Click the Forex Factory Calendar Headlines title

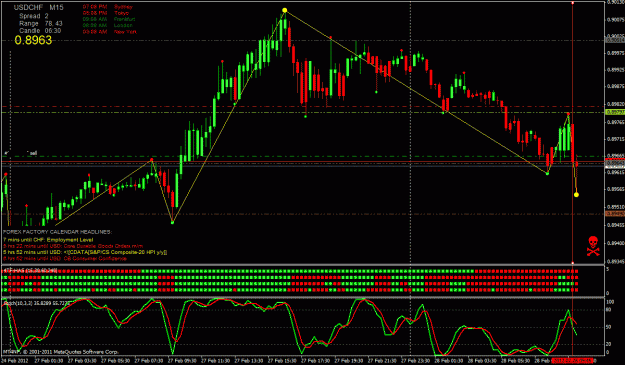click(57, 232)
